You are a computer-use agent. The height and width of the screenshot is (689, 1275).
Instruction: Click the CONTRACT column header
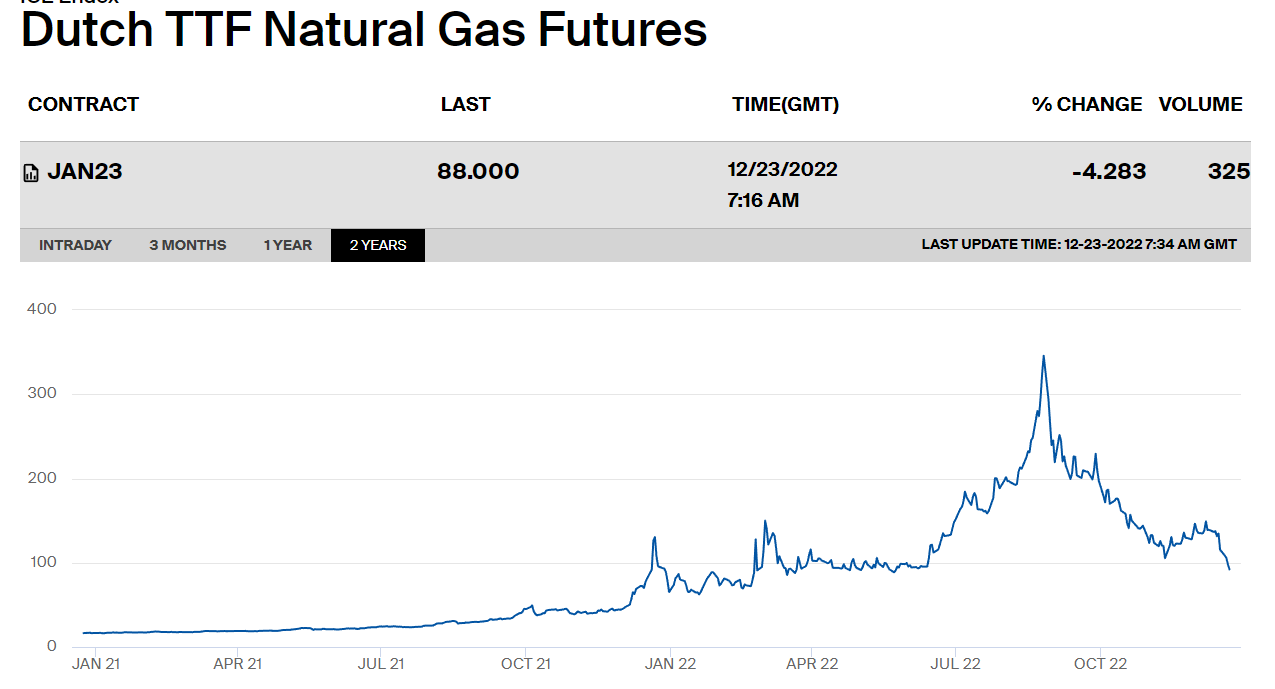[83, 104]
